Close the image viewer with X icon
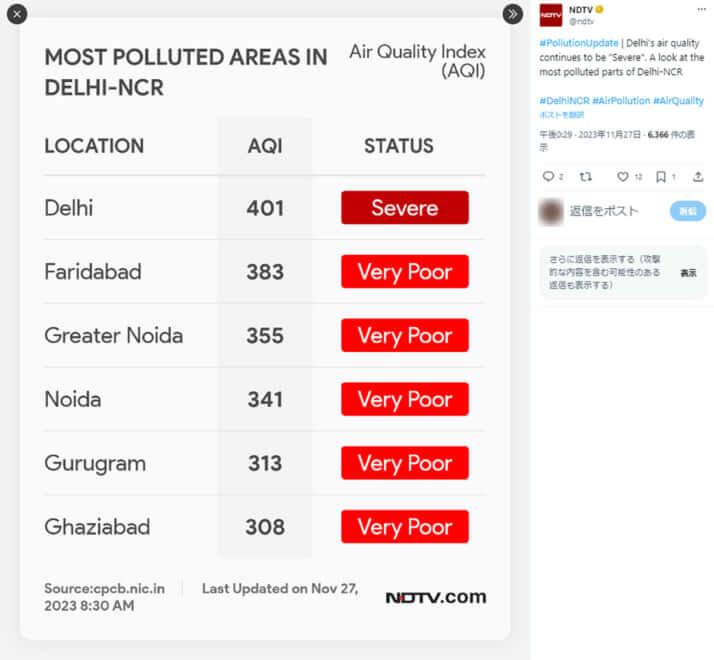This screenshot has height=660, width=714. coord(17,14)
